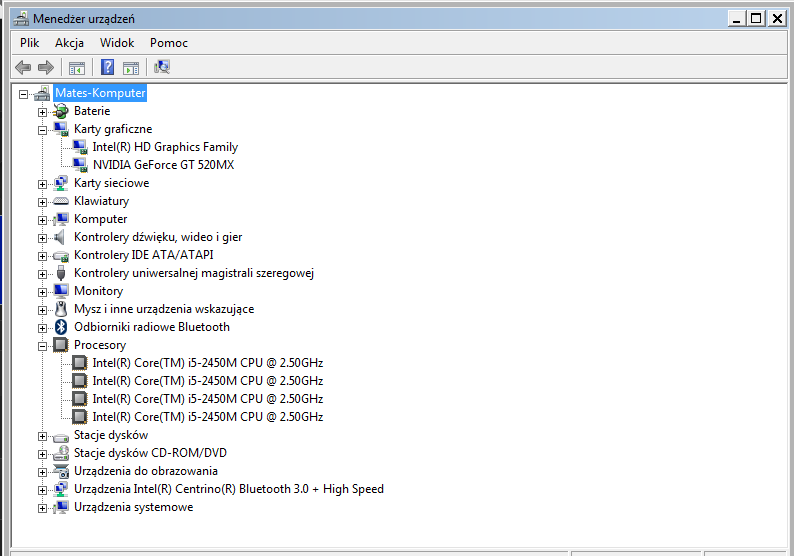This screenshot has width=794, height=556.
Task: Select the Komputer category label
Action: tap(100, 219)
